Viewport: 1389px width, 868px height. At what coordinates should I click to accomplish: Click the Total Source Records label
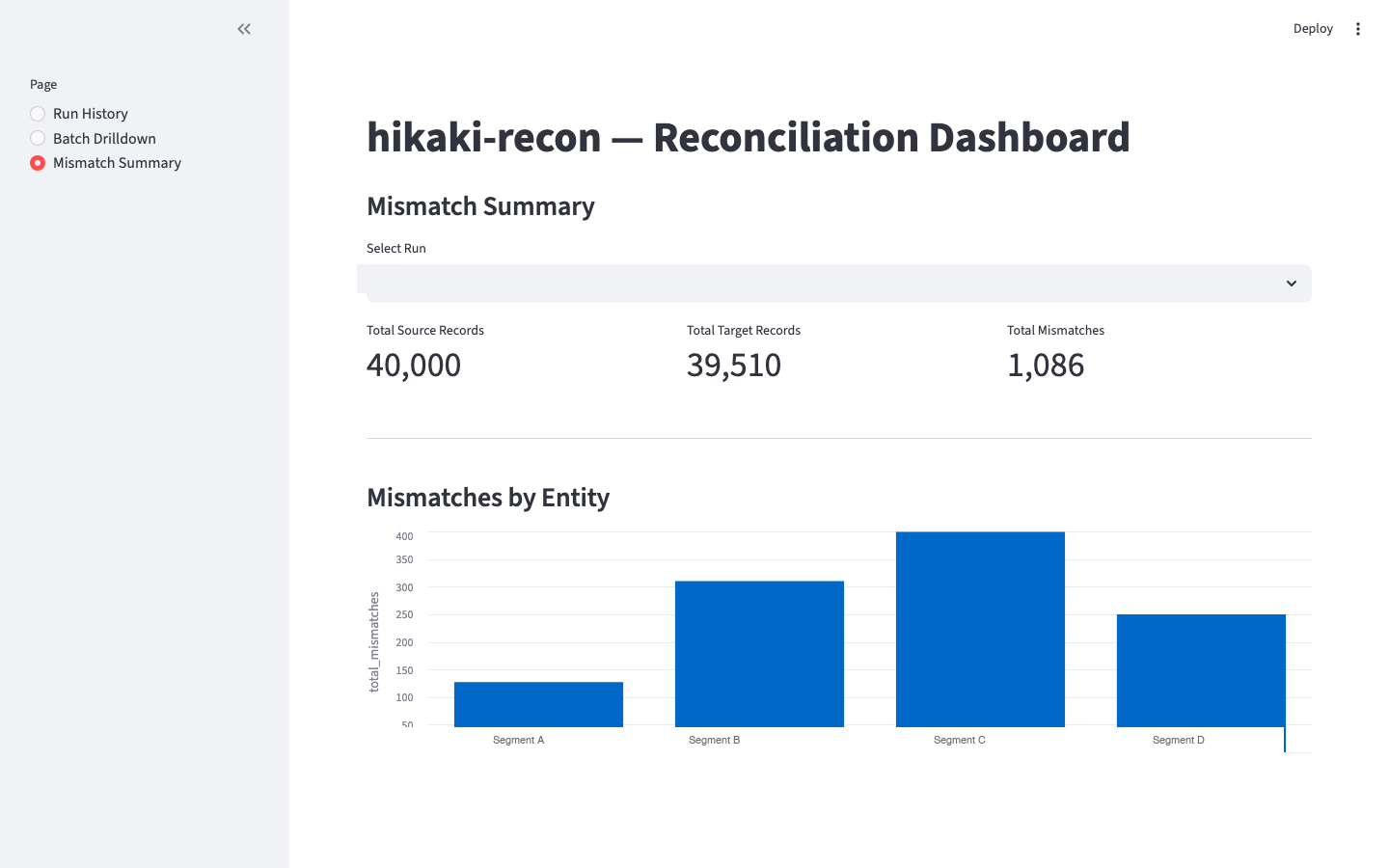(x=425, y=331)
